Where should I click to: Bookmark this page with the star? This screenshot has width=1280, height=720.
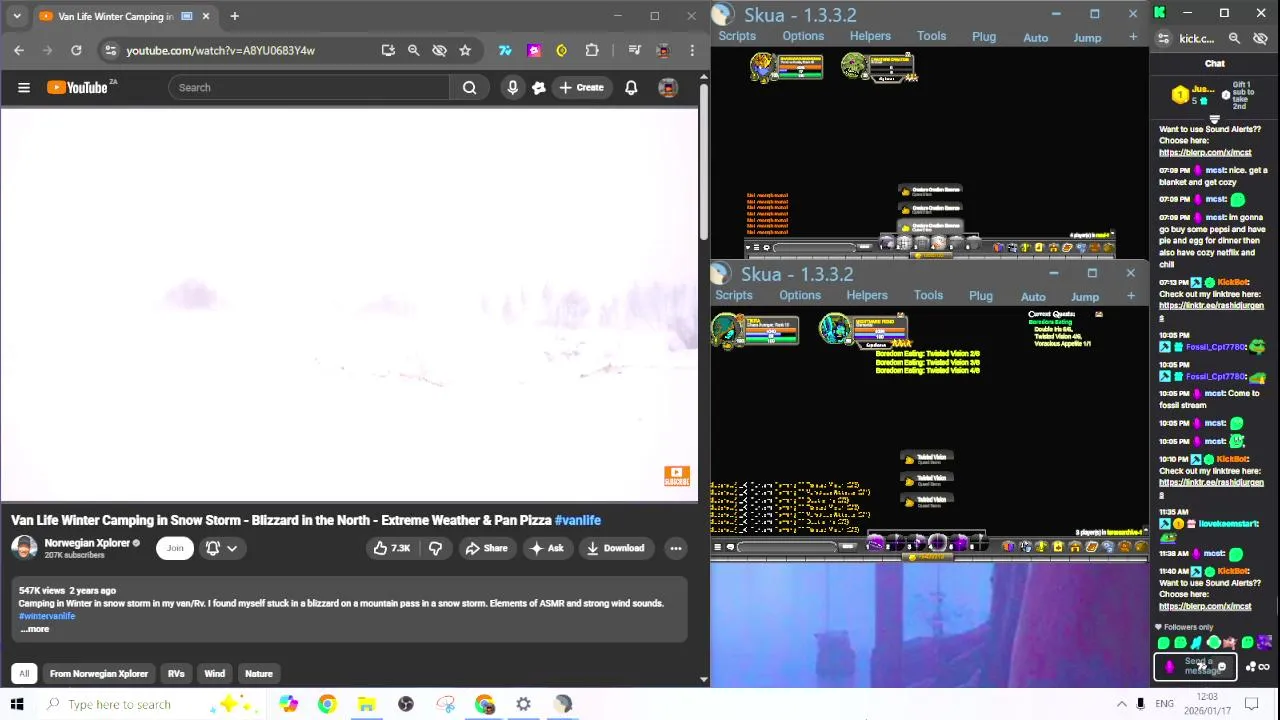click(x=465, y=50)
